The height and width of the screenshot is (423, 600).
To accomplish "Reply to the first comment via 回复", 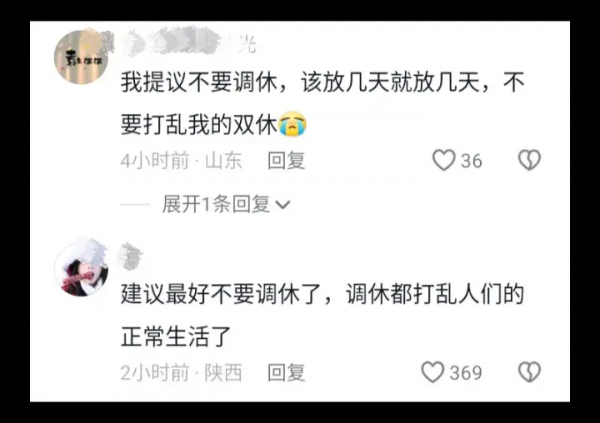I will (x=286, y=160).
